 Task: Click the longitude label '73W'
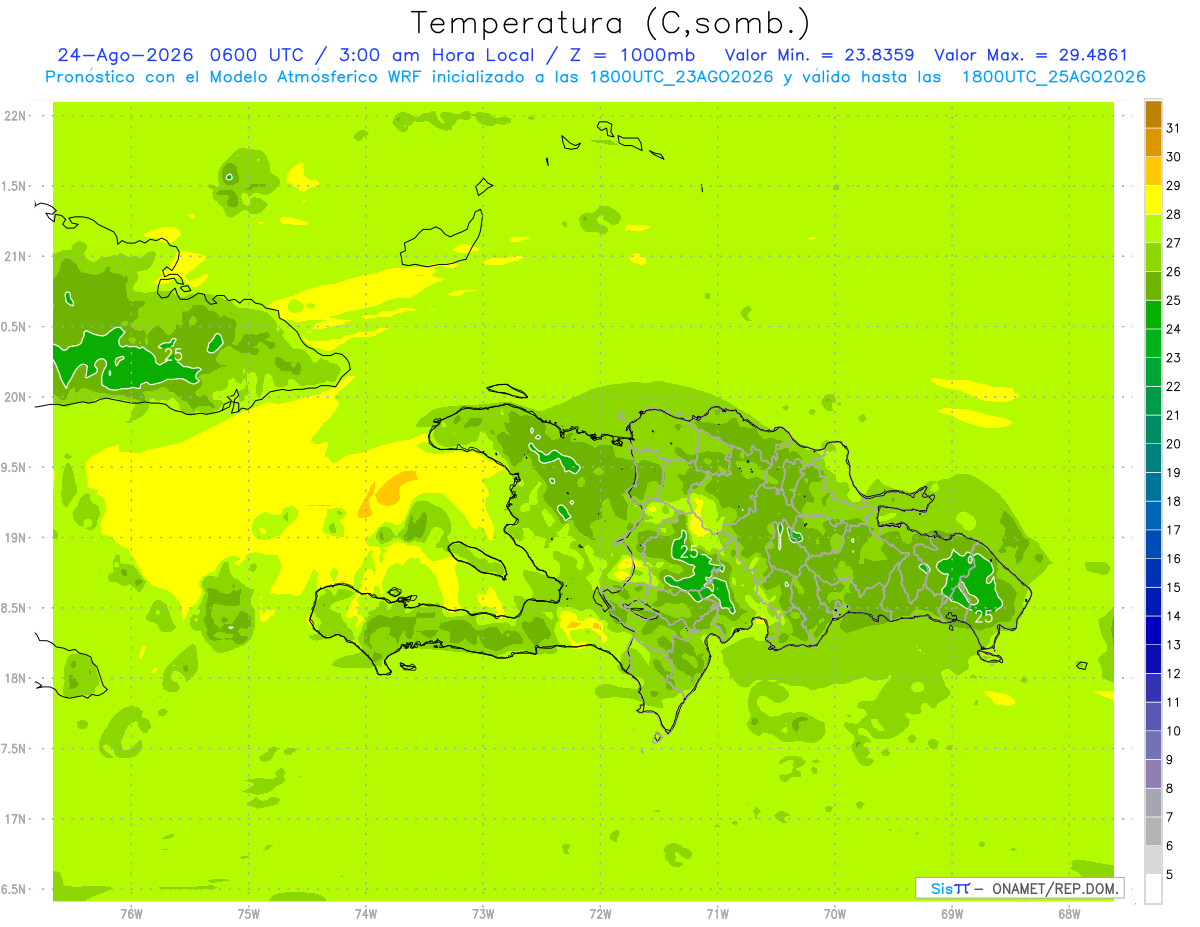(x=483, y=914)
